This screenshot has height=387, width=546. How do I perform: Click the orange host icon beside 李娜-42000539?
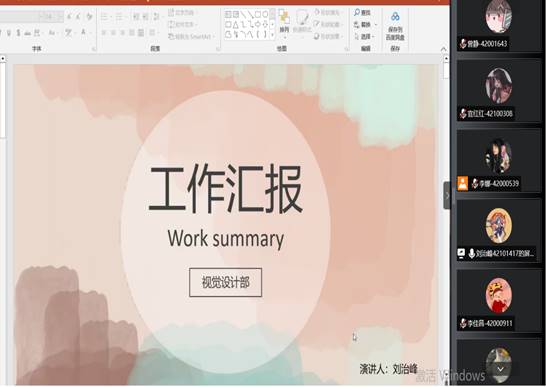(462, 184)
